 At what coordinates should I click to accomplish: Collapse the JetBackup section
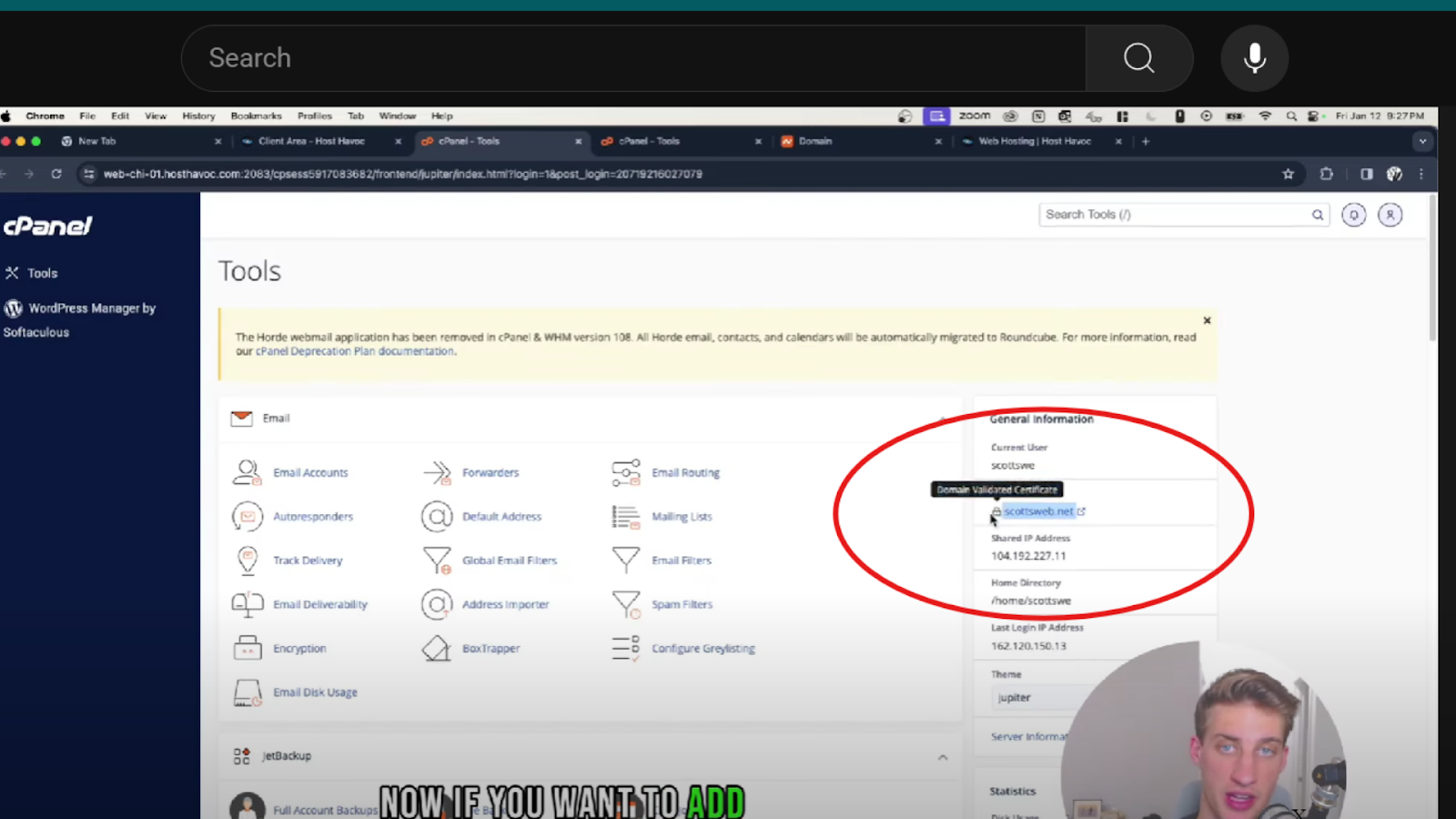point(943,757)
